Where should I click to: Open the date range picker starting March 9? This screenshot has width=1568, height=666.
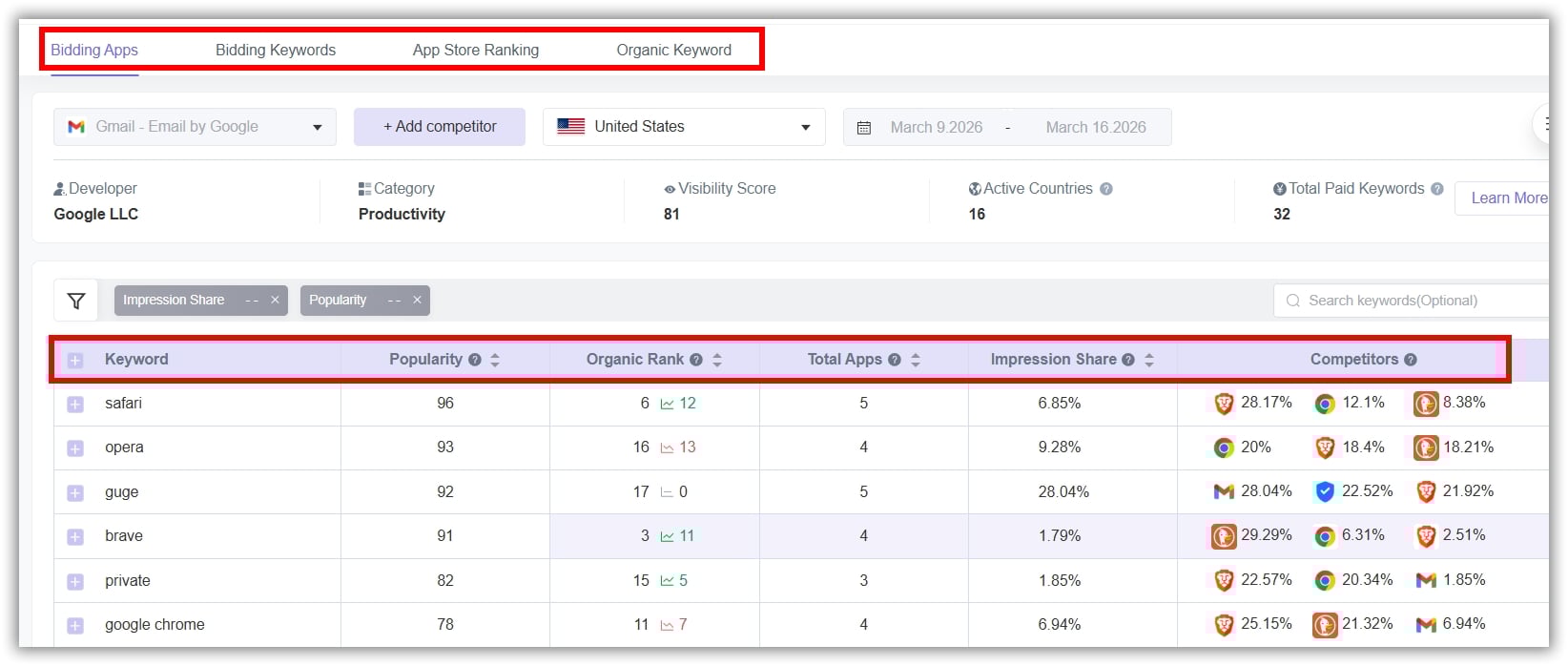(936, 127)
